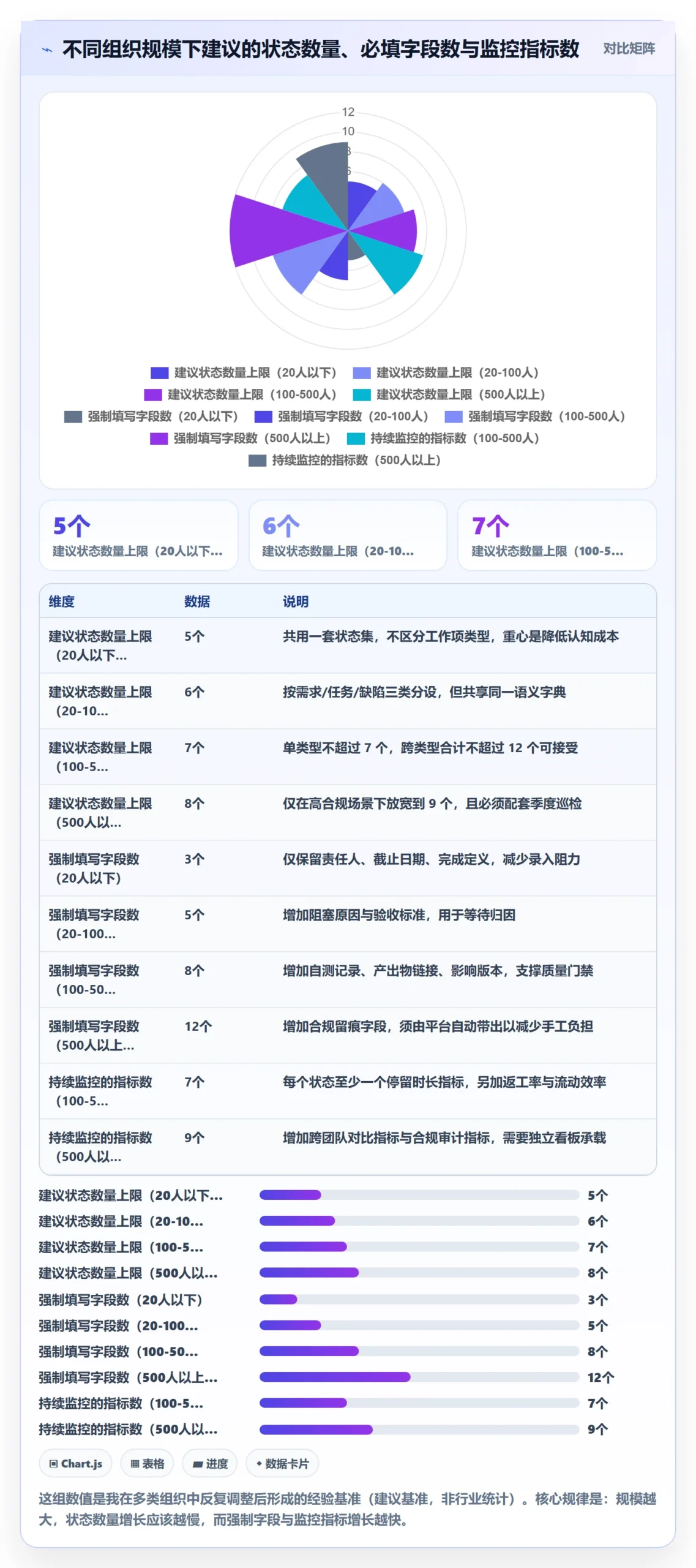
Task: Click progress bar for 建议状态数量上限（100-5…
Action: [419, 1247]
